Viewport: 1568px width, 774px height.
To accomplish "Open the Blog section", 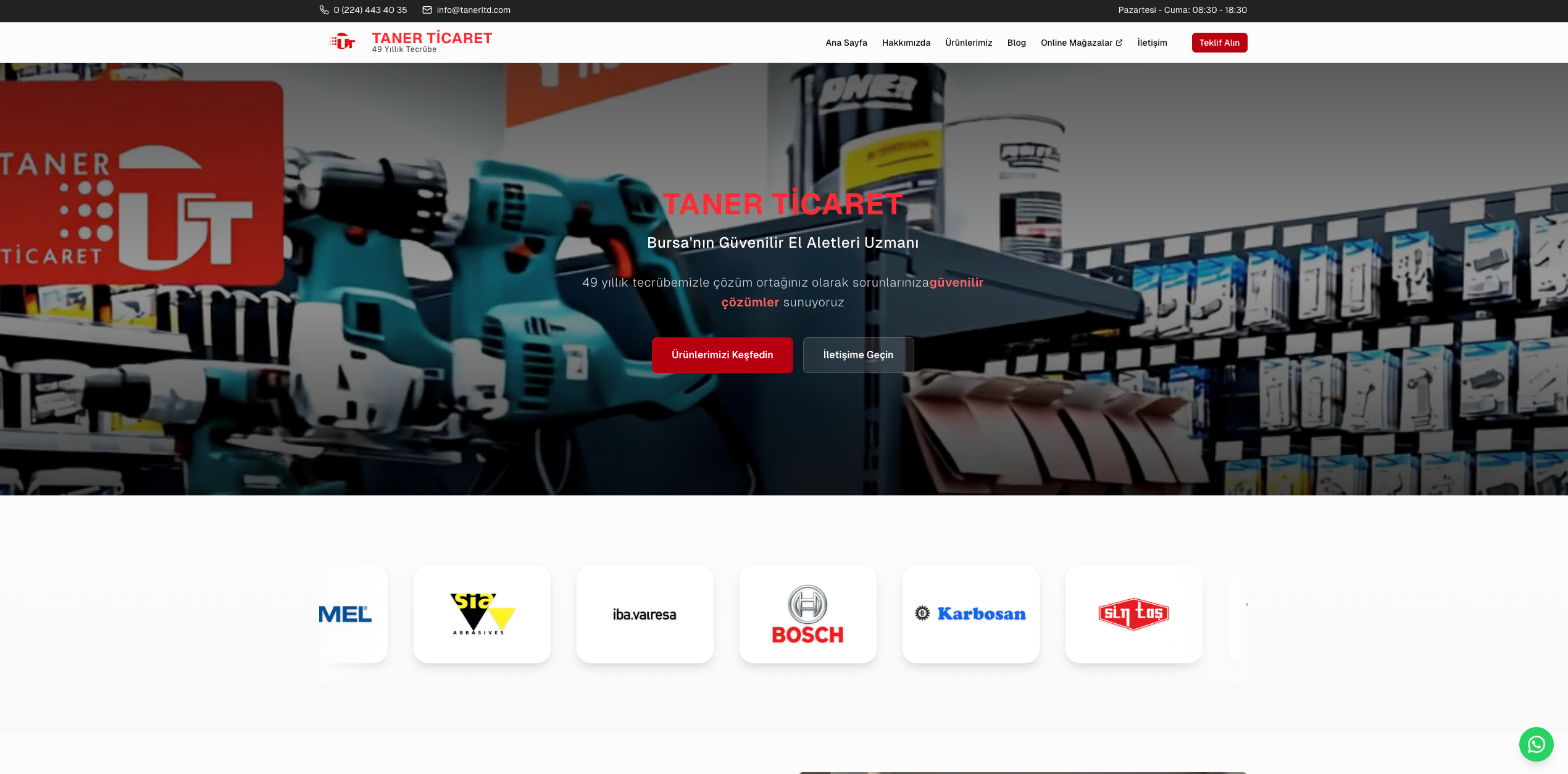I will 1016,43.
